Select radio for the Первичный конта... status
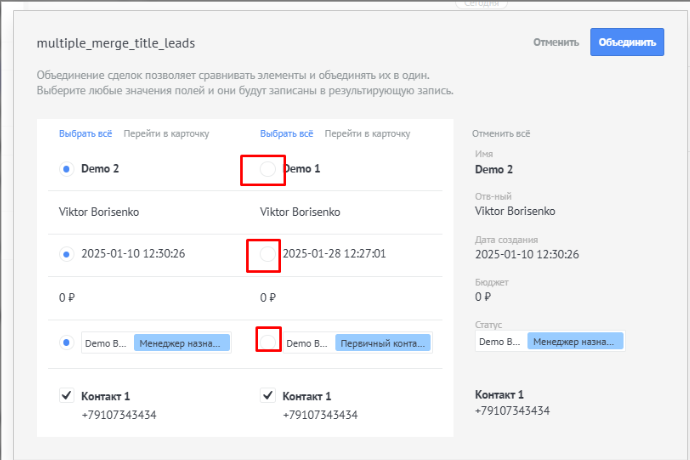The height and width of the screenshot is (460, 690). (267, 342)
